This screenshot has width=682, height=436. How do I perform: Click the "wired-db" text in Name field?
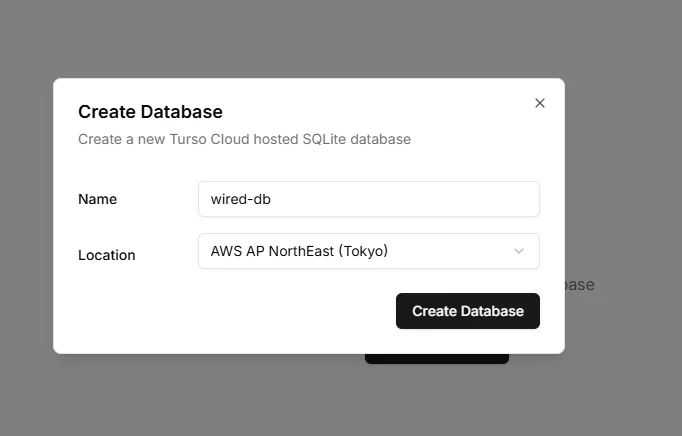click(240, 199)
